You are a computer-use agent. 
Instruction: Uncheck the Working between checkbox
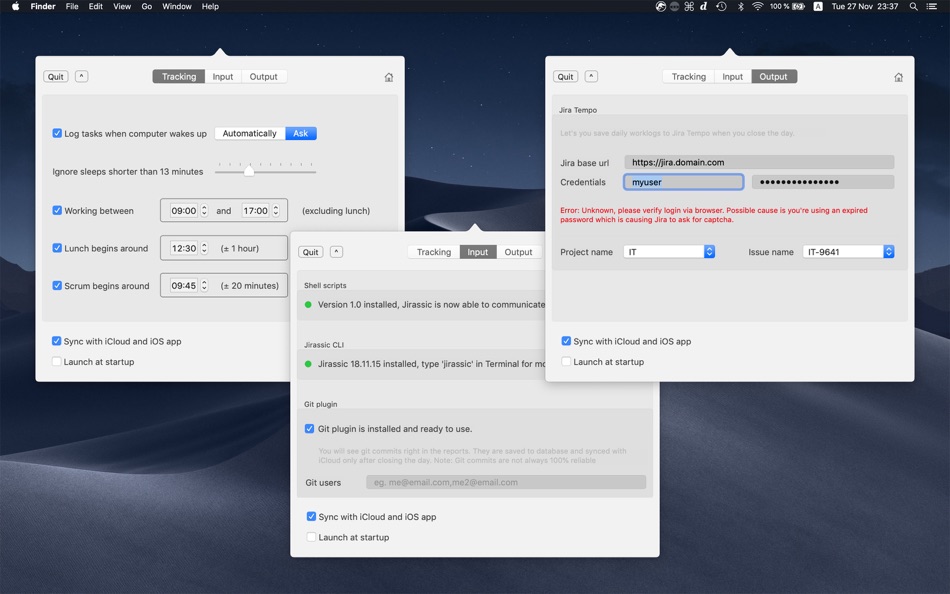pyautogui.click(x=57, y=210)
